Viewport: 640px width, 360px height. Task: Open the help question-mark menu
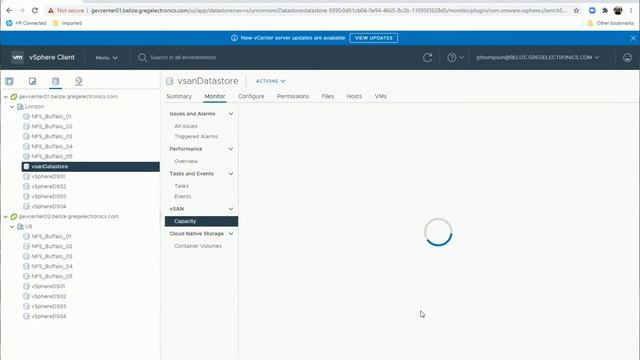[x=455, y=58]
